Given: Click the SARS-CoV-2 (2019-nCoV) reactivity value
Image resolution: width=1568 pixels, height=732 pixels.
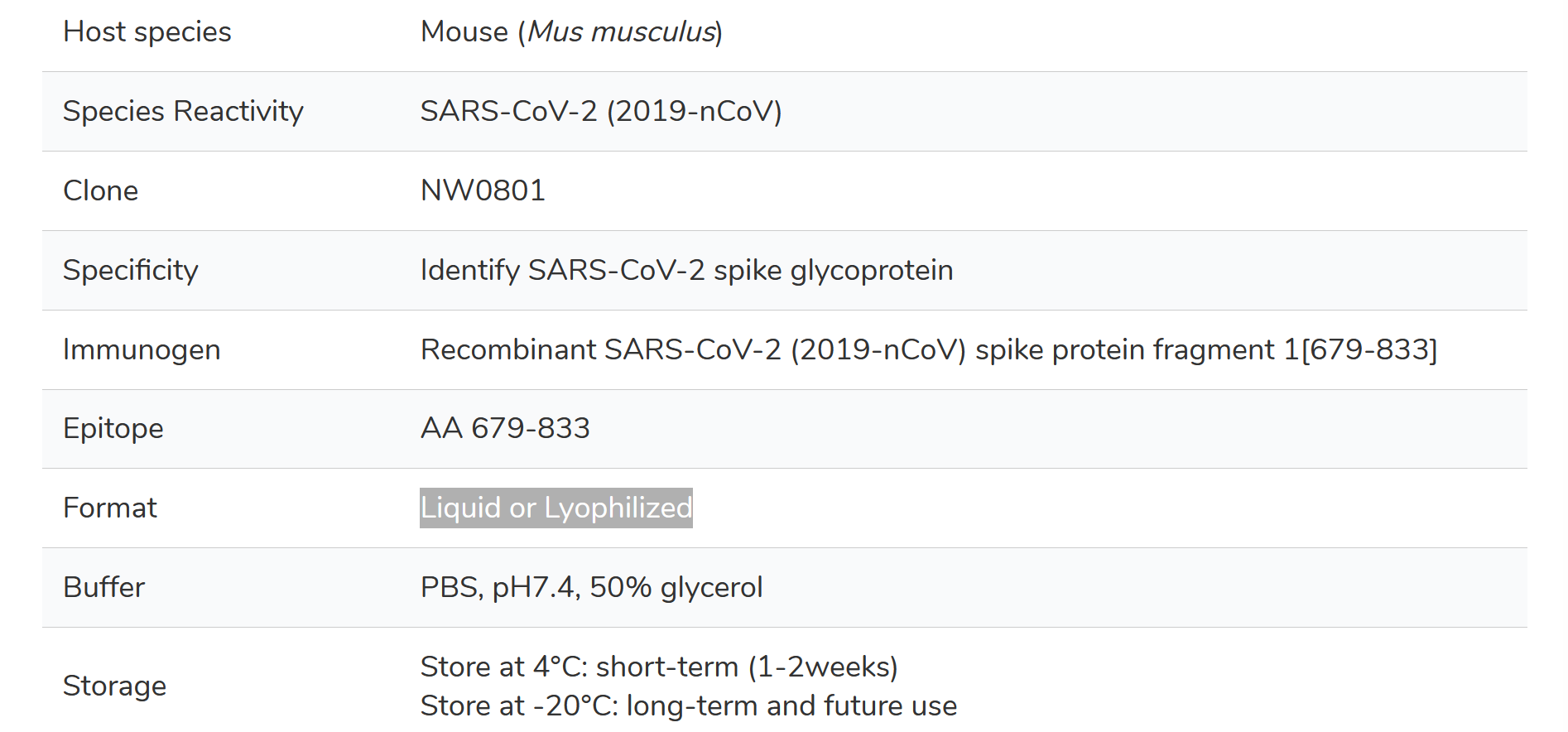Looking at the screenshot, I should tap(601, 111).
